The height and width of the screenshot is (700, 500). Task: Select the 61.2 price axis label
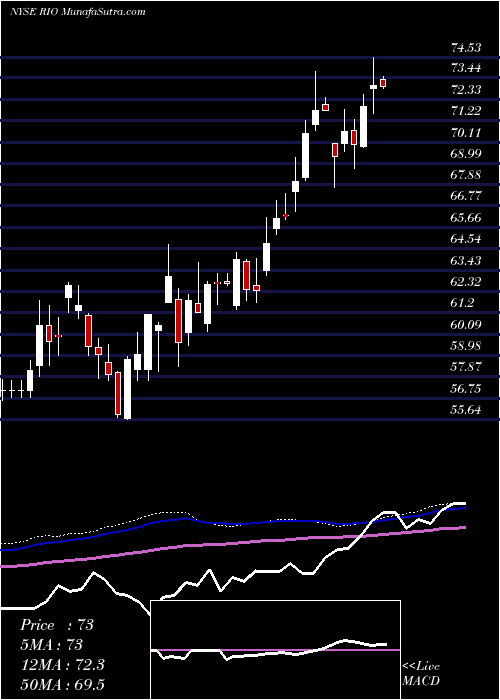pyautogui.click(x=463, y=303)
